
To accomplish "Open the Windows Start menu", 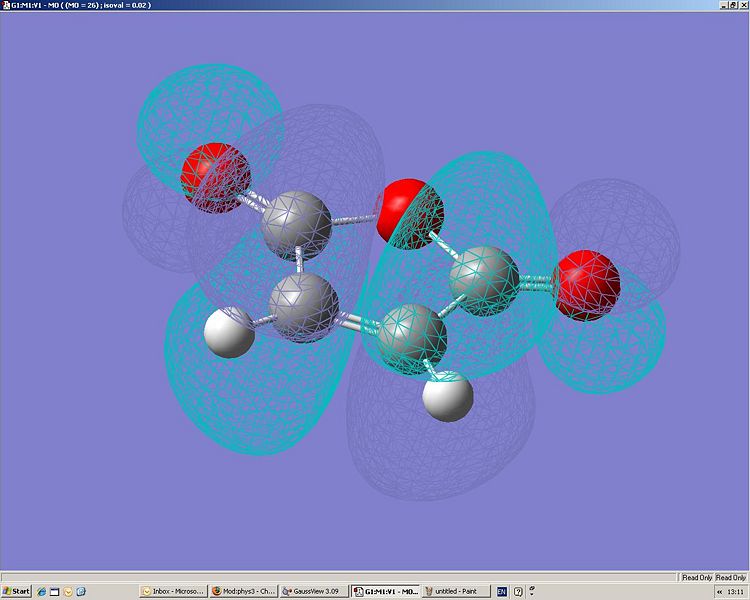I will [16, 591].
